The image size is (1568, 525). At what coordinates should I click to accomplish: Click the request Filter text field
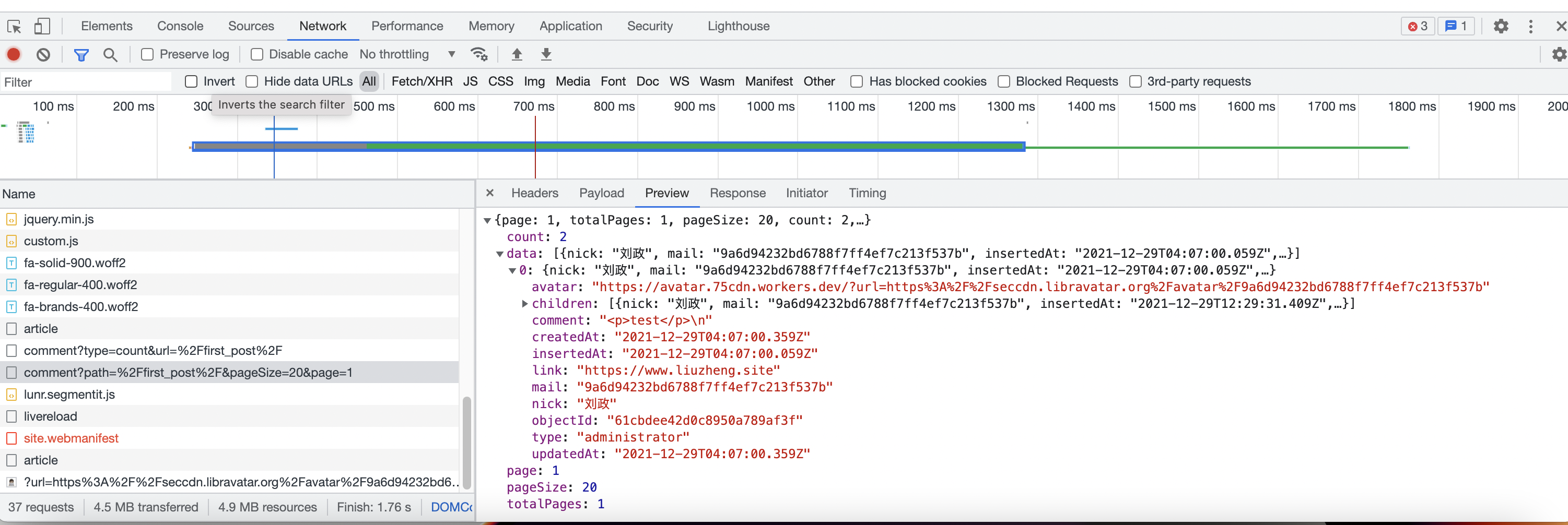click(86, 82)
